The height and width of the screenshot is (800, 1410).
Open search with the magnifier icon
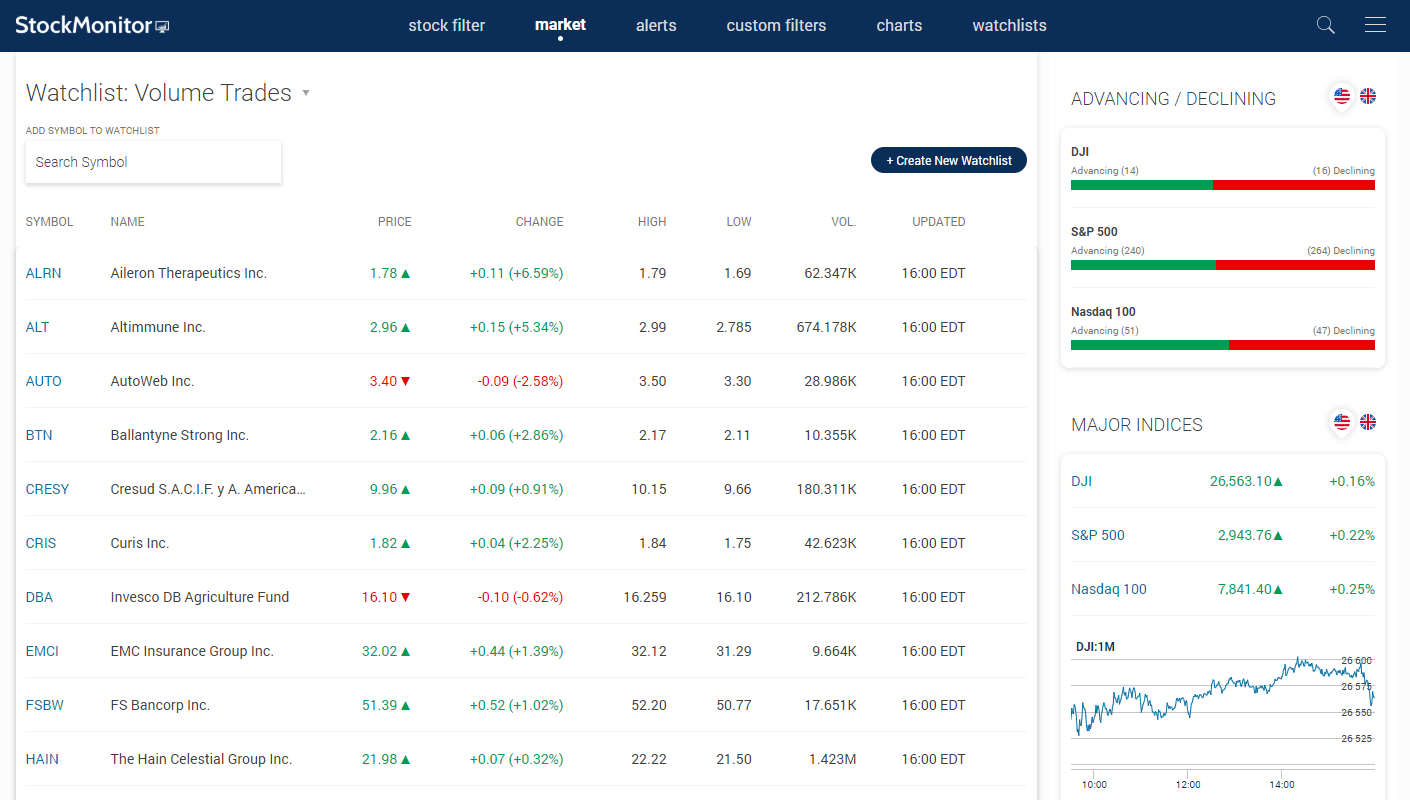click(x=1325, y=25)
